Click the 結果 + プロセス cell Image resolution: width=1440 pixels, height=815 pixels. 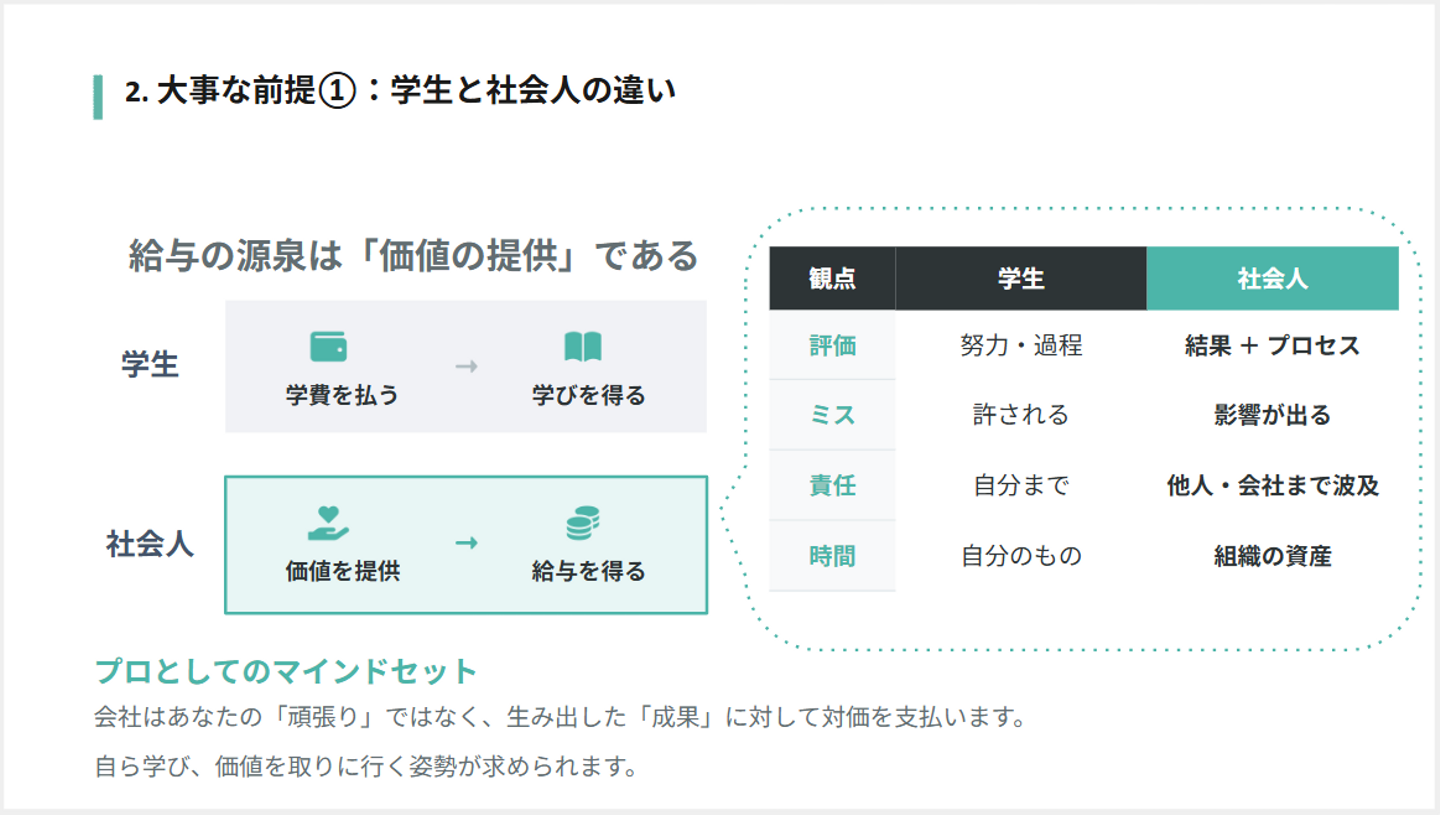click(1272, 345)
